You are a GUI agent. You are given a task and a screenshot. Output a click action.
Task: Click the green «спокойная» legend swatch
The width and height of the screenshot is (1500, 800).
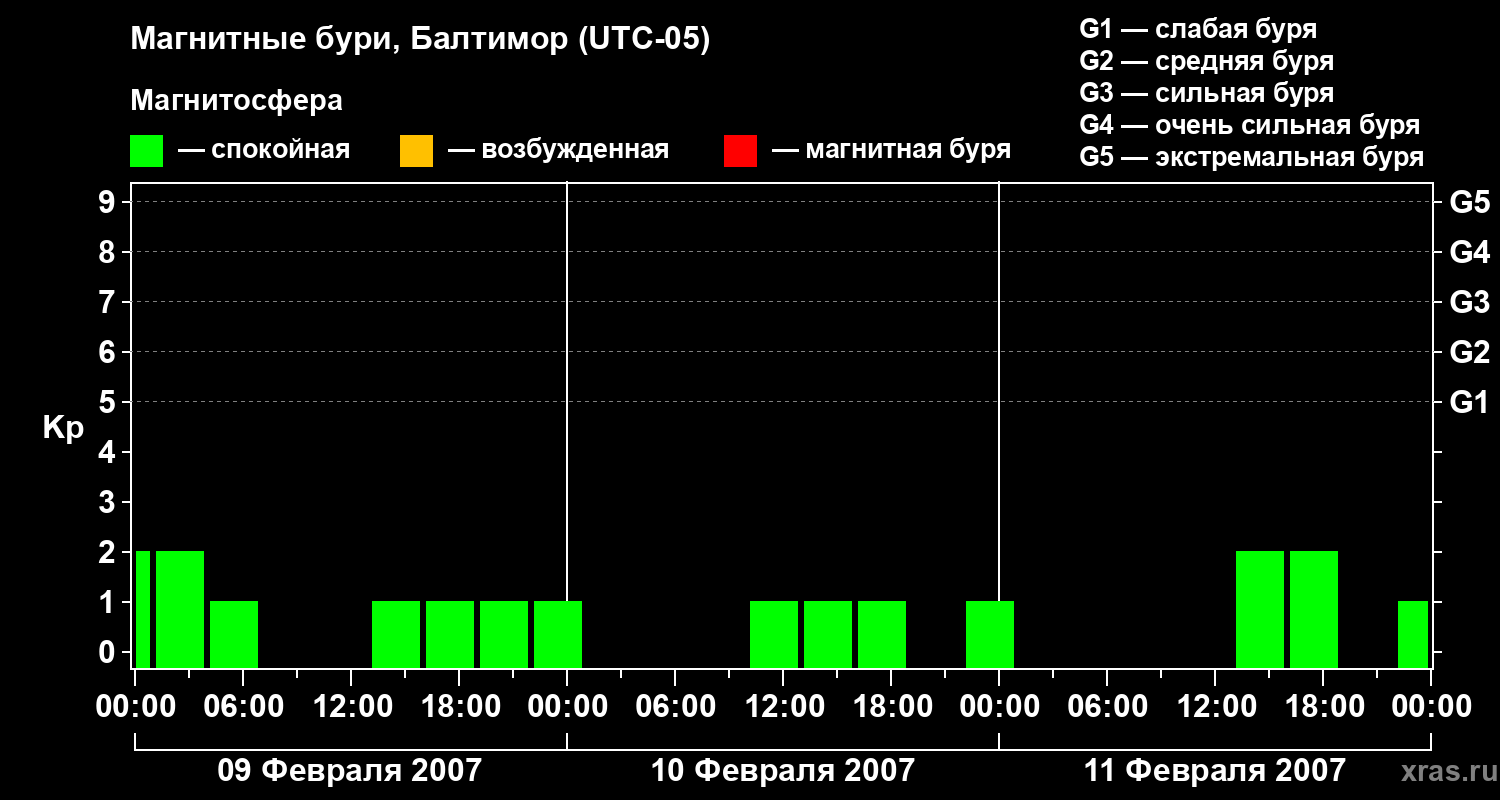pyautogui.click(x=146, y=151)
